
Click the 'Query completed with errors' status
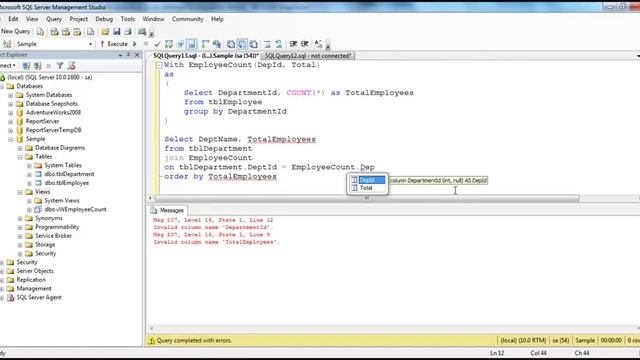[194, 340]
